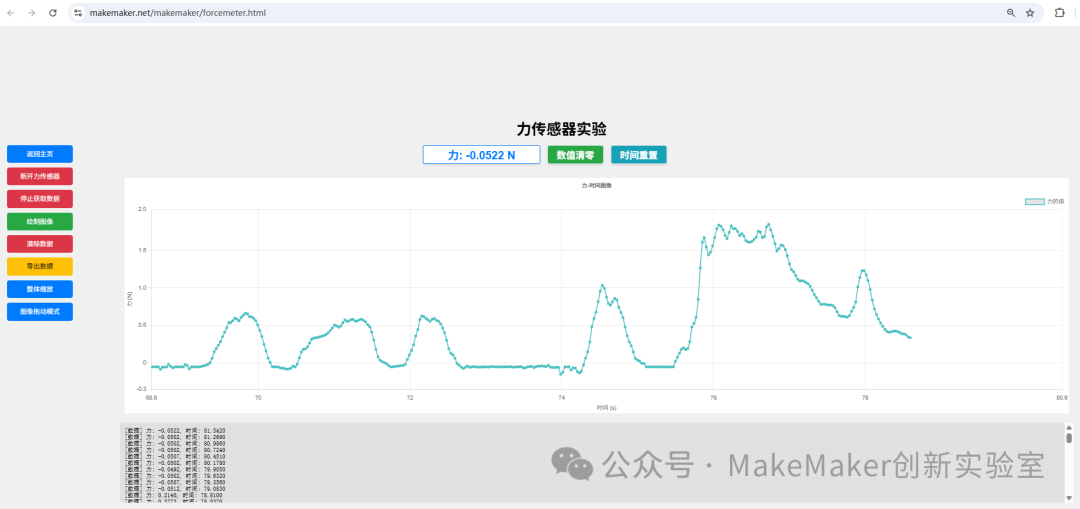Image resolution: width=1080 pixels, height=509 pixels.
Task: Click the 断开力传感器 button
Action: pyautogui.click(x=40, y=176)
